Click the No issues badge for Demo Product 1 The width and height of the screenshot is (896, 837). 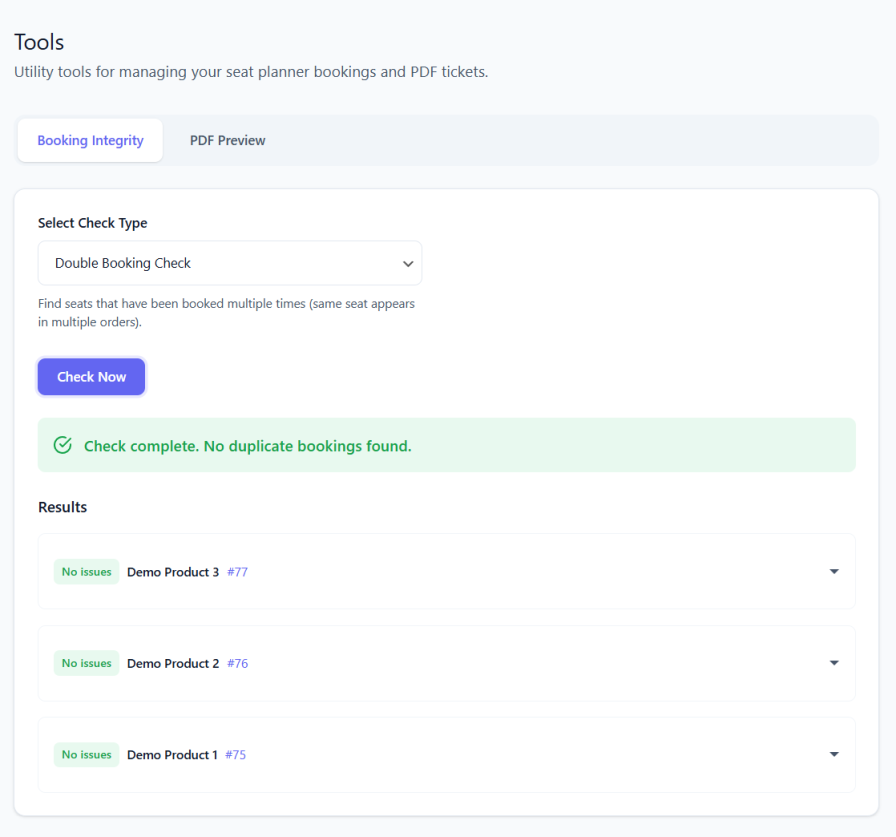pyautogui.click(x=86, y=755)
